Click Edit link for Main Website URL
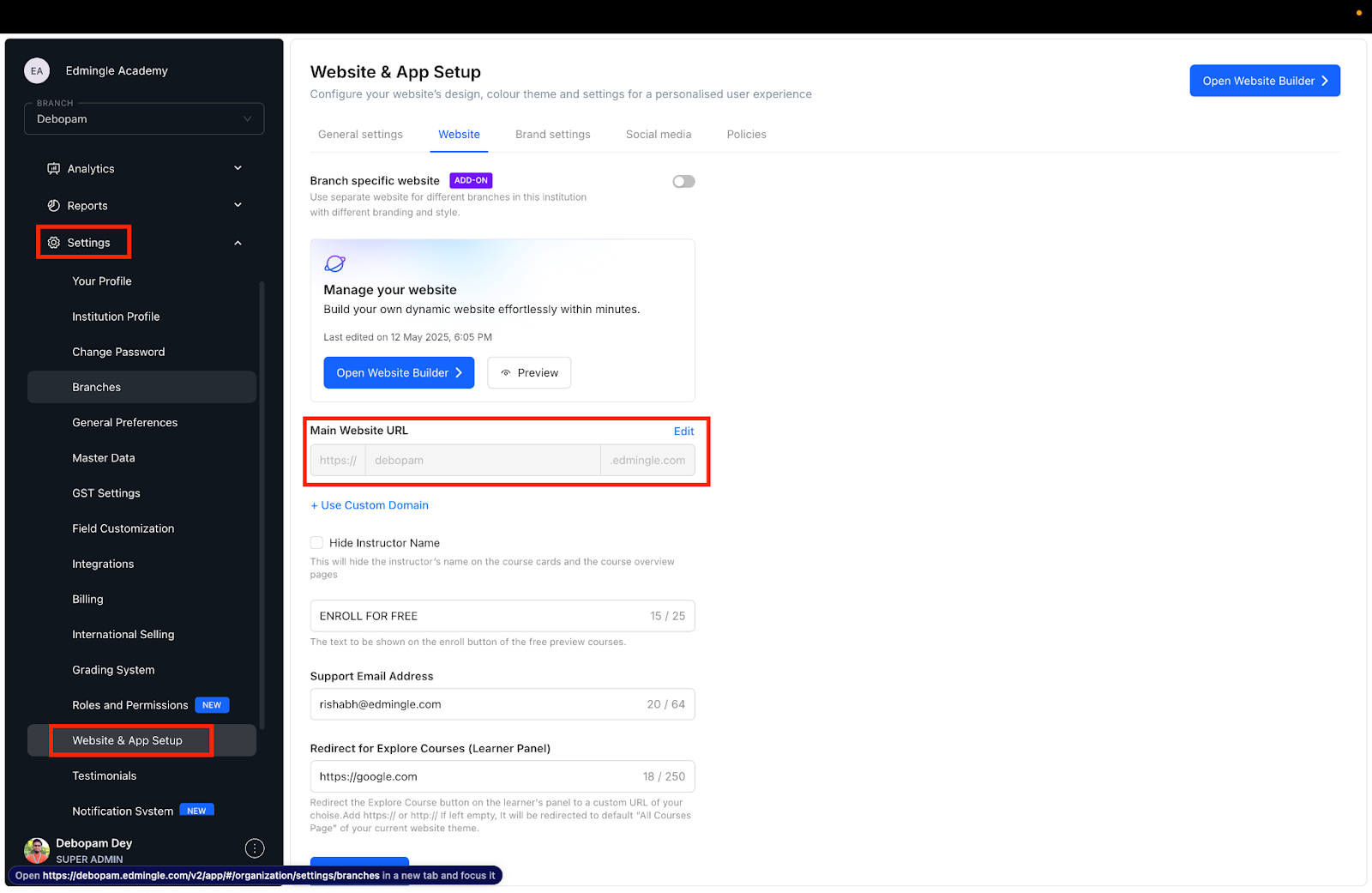 coord(683,431)
